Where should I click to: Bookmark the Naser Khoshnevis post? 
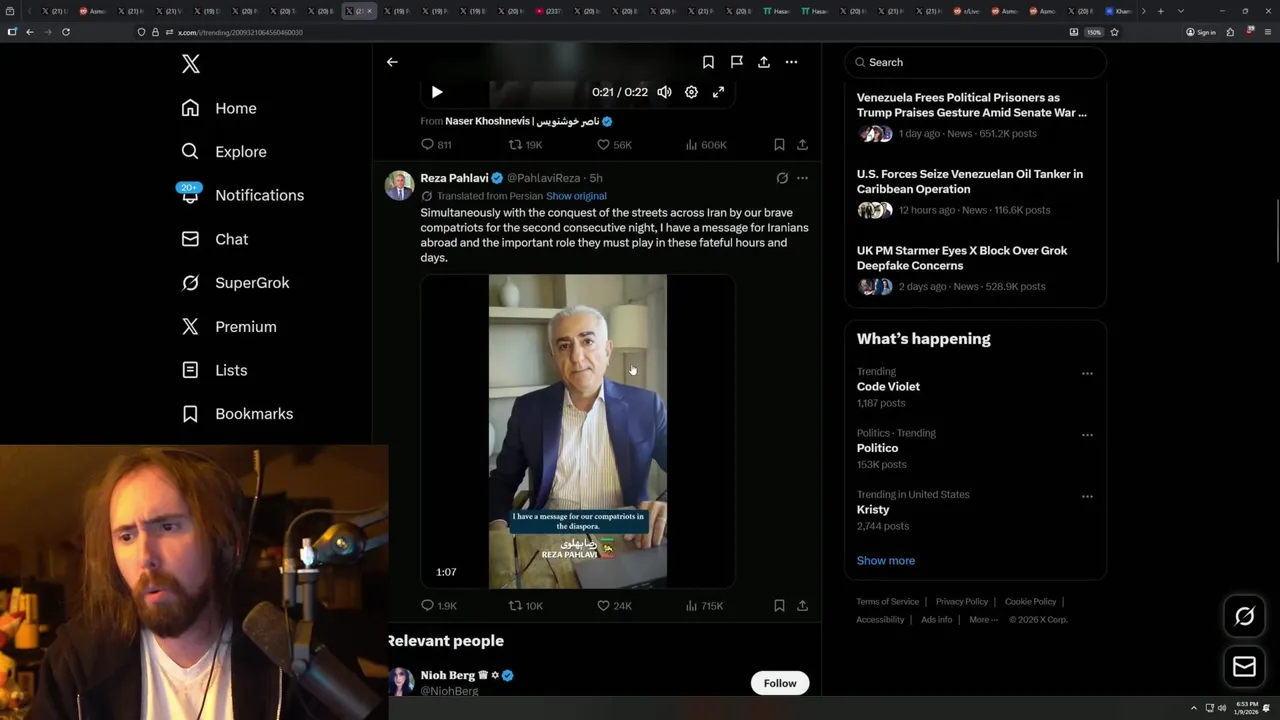(x=779, y=145)
